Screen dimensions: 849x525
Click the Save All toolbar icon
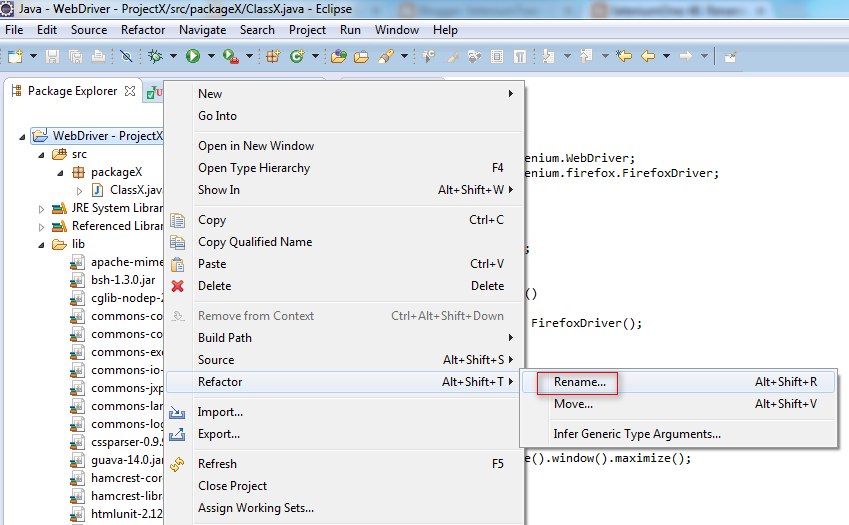click(75, 56)
